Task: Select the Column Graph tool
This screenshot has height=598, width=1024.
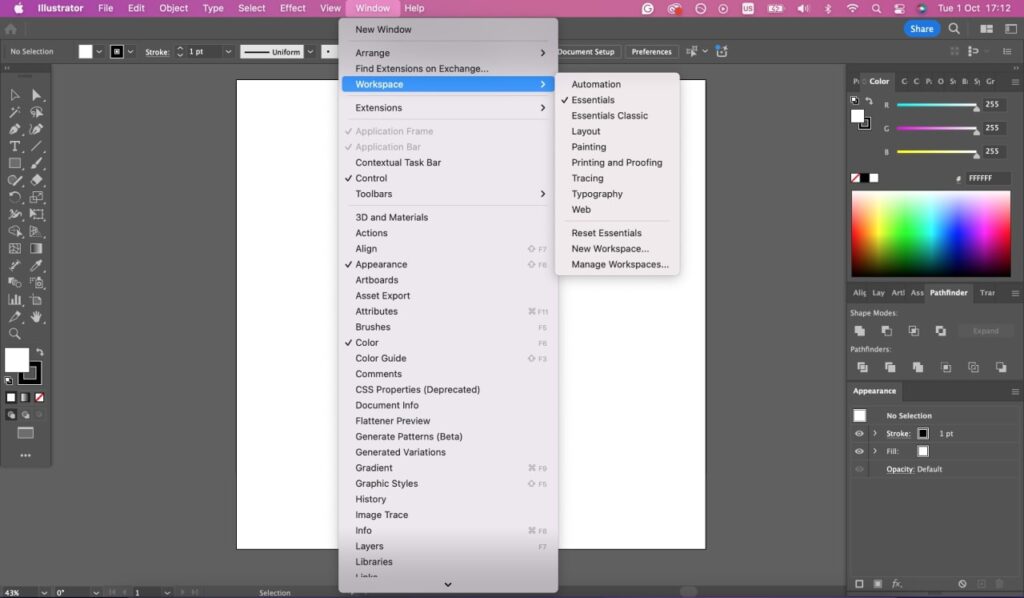Action: (14, 300)
